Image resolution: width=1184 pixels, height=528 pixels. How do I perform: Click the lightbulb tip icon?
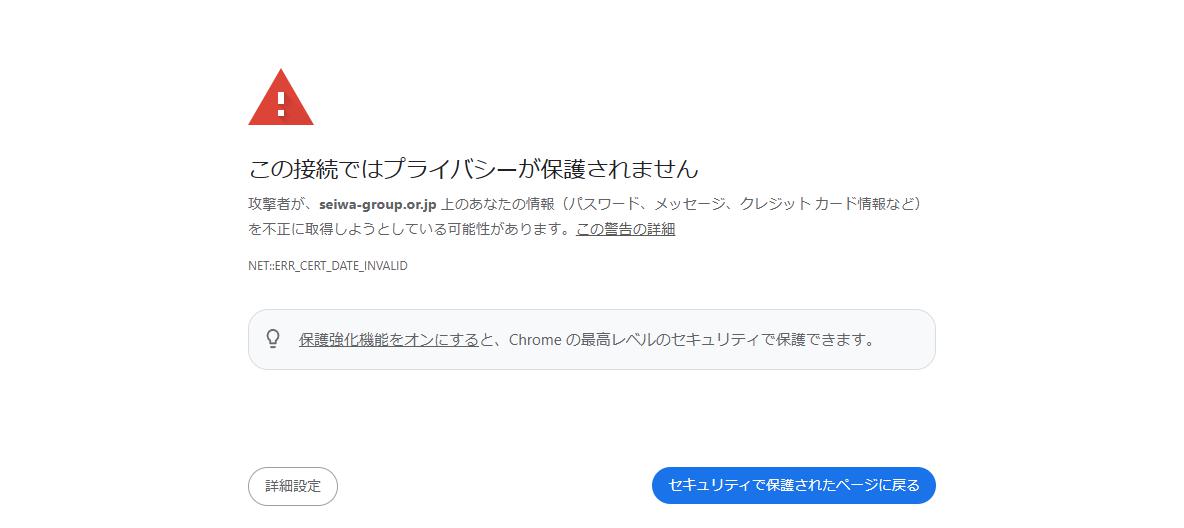click(273, 339)
